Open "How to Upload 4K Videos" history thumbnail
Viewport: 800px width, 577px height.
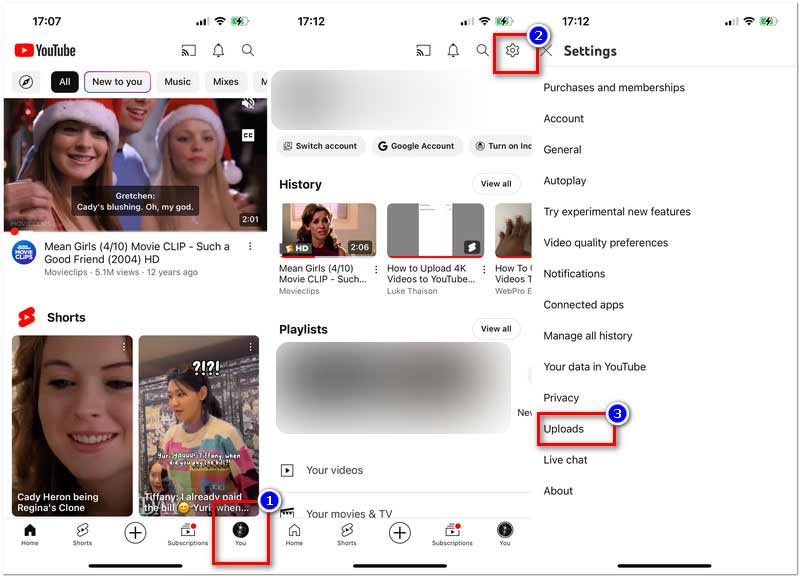[435, 230]
